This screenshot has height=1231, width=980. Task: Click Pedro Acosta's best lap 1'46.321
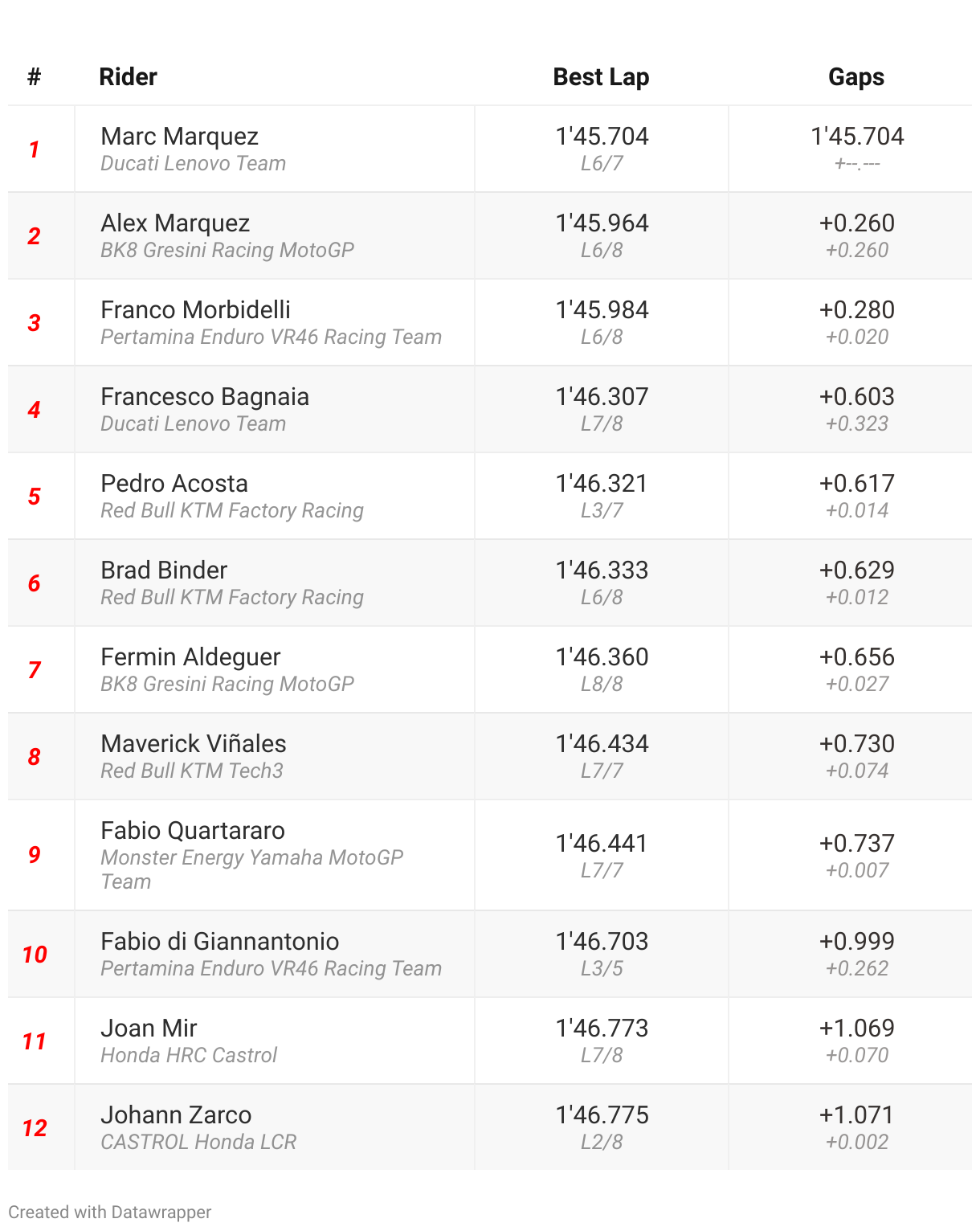coord(602,484)
